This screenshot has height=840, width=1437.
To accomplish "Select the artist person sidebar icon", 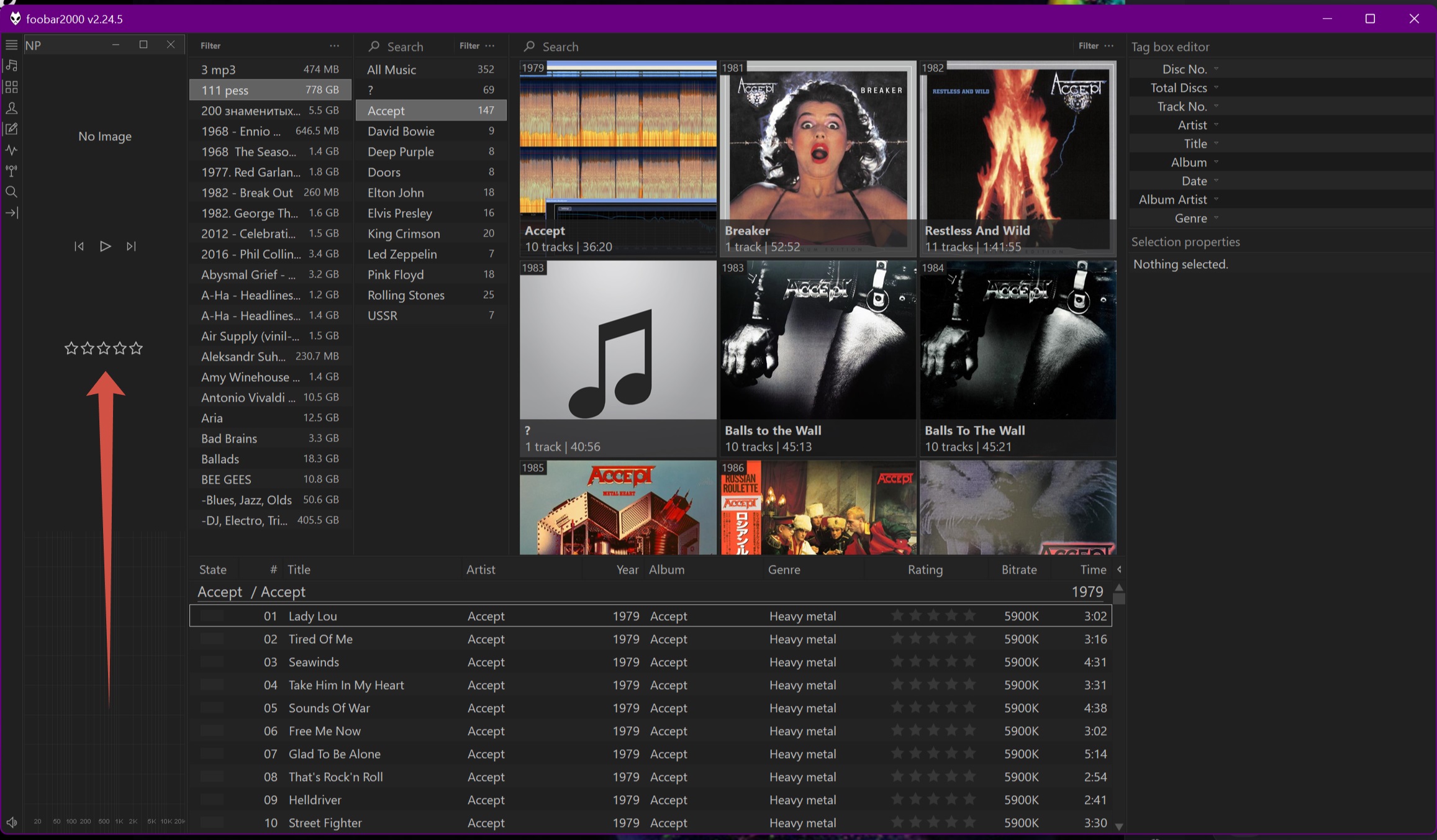I will 11,108.
